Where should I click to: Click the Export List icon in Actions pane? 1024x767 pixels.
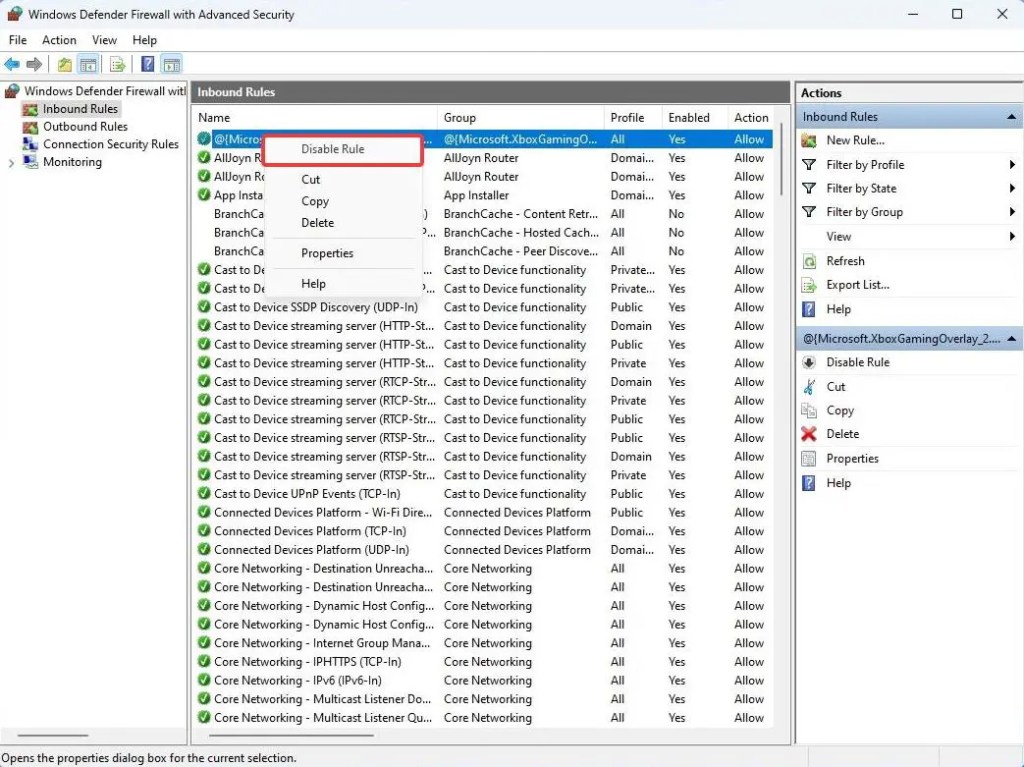809,285
